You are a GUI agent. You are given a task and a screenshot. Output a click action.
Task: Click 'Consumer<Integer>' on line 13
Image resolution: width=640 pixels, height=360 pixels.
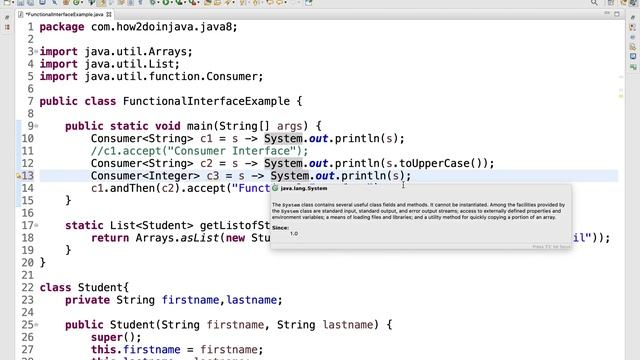point(145,176)
